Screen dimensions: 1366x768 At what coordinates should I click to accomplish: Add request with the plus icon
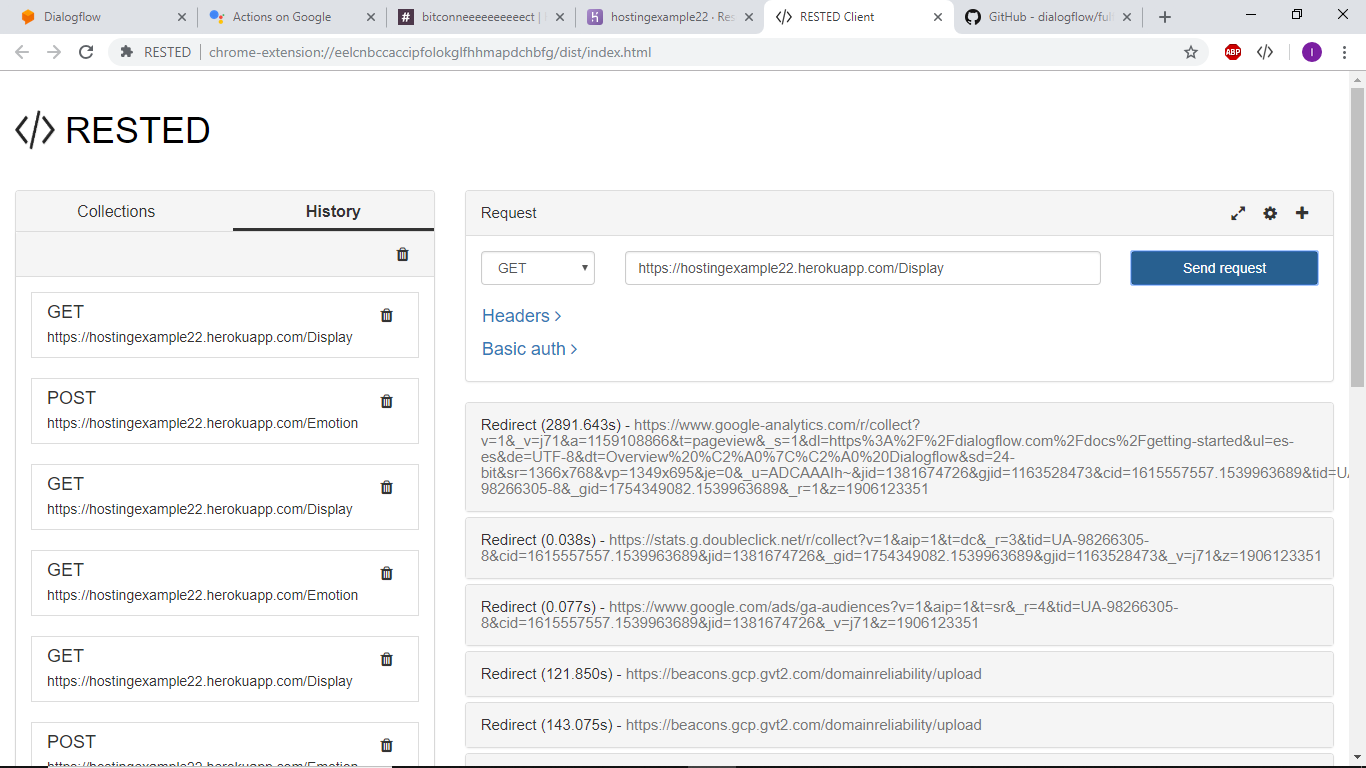pyautogui.click(x=1302, y=213)
